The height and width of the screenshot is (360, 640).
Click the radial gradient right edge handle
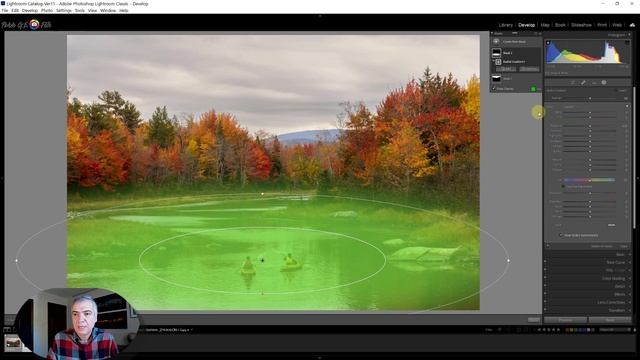click(509, 260)
